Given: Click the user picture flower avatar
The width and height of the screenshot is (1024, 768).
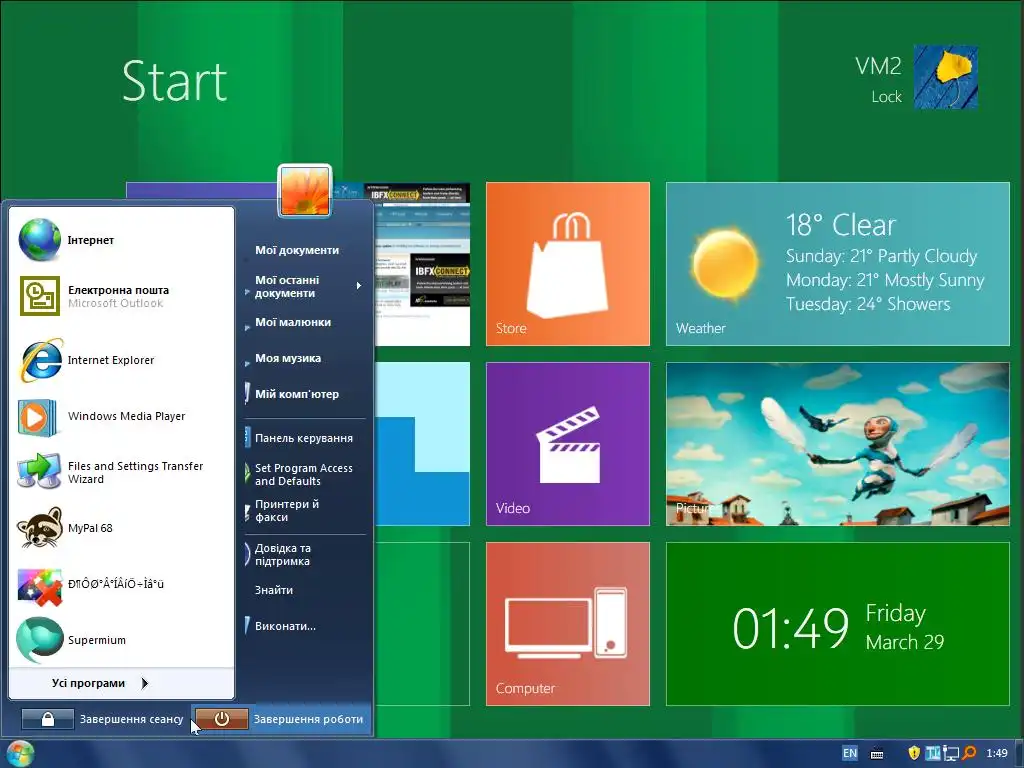Looking at the screenshot, I should [304, 190].
